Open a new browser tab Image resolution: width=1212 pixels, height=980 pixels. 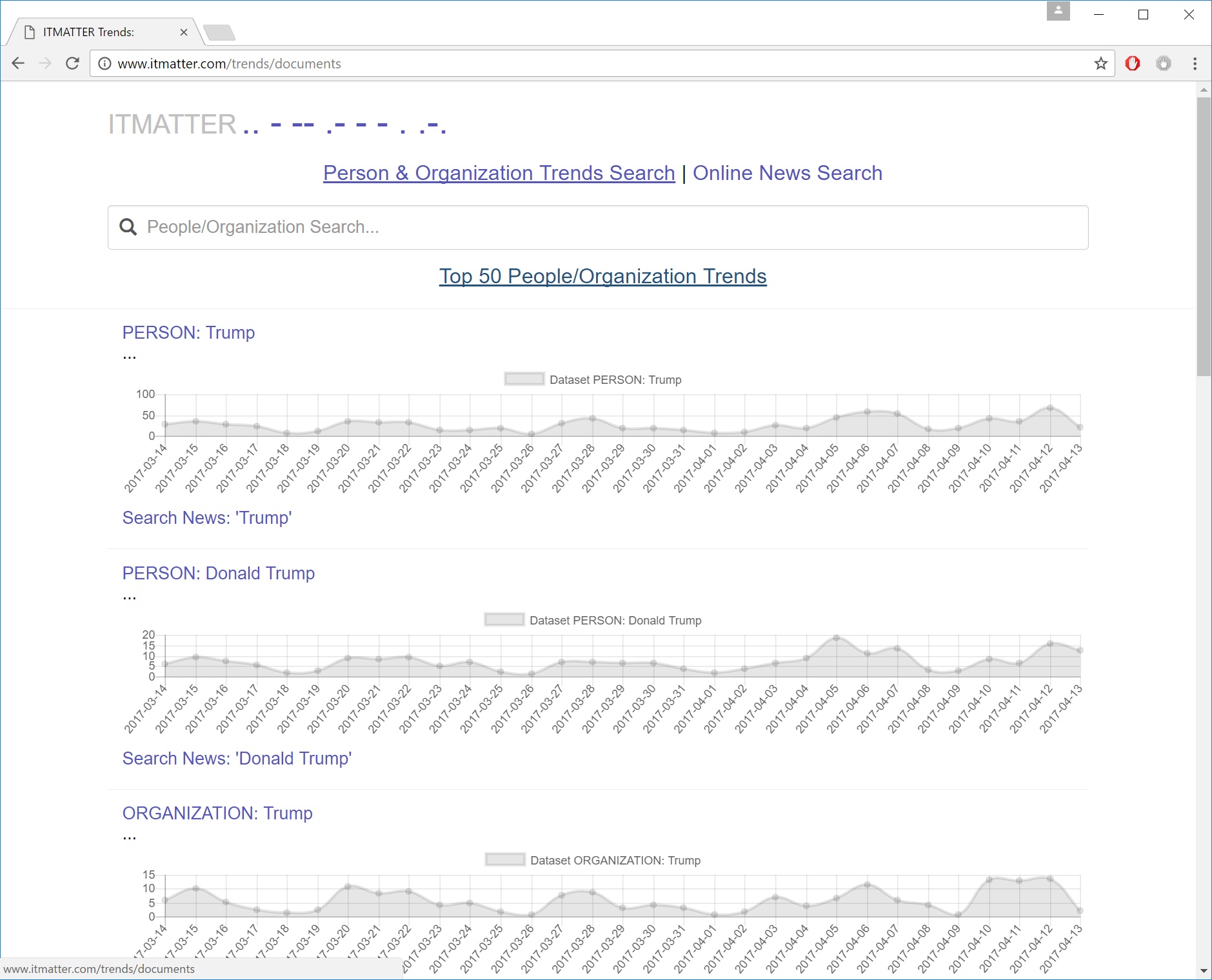point(219,32)
